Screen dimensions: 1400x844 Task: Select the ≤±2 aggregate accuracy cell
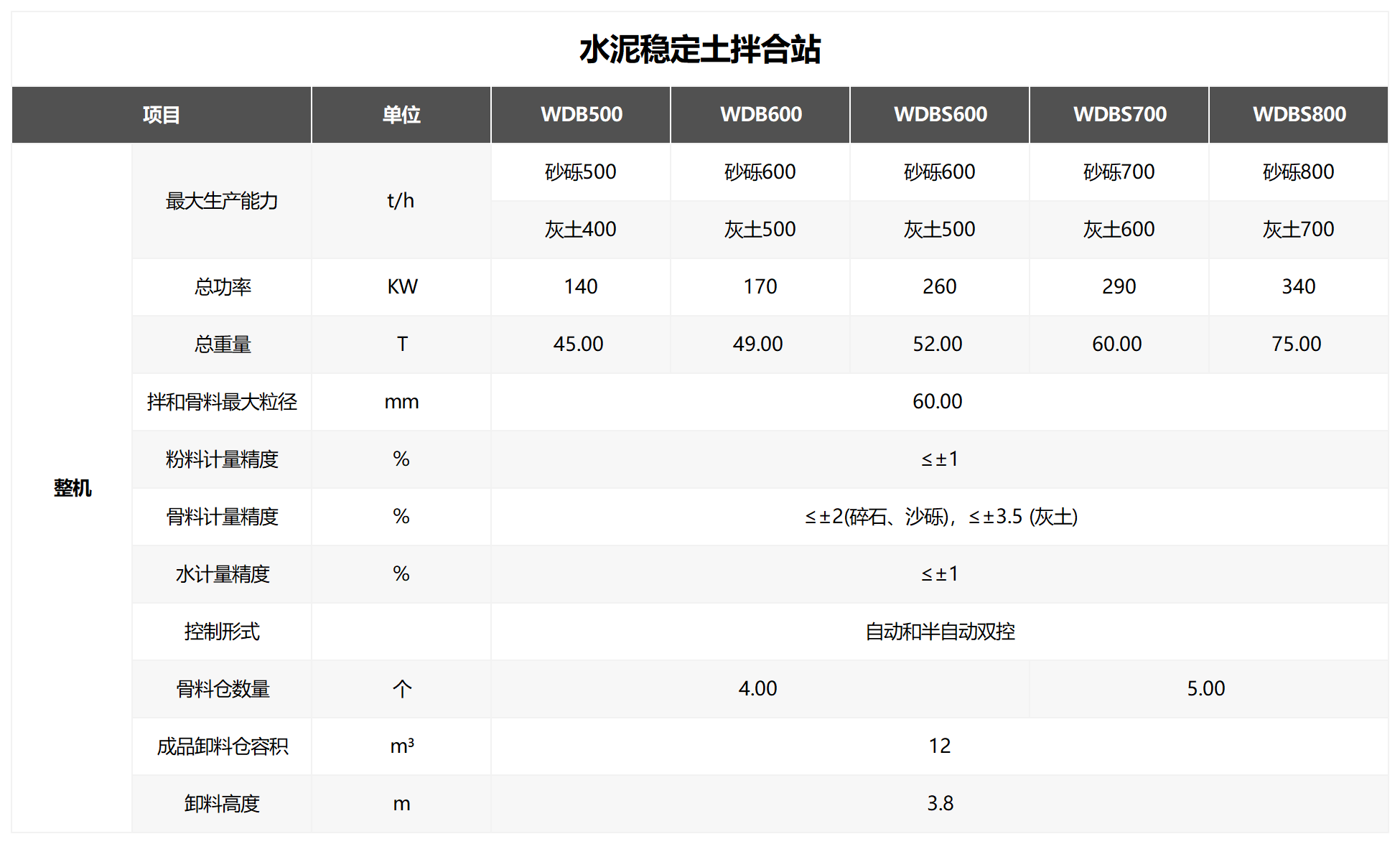point(939,516)
